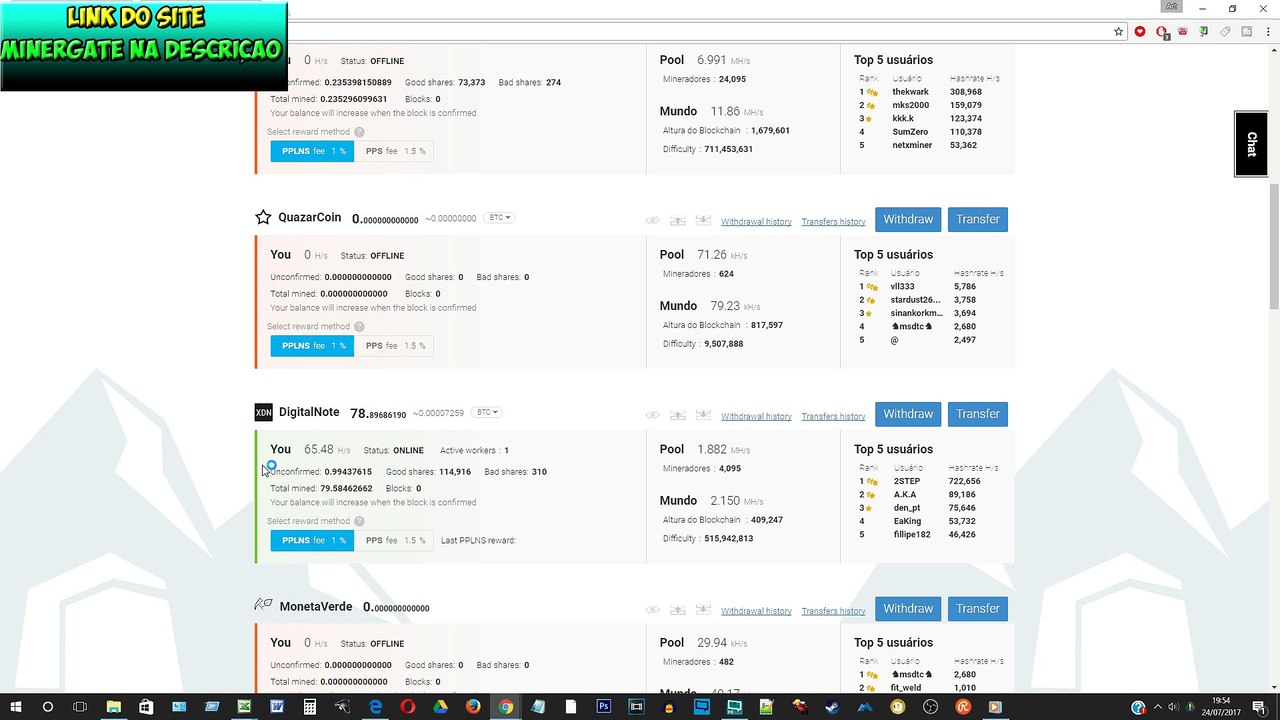Click the MonetaVerde Transfer button
The width and height of the screenshot is (1280, 720).
click(x=977, y=608)
